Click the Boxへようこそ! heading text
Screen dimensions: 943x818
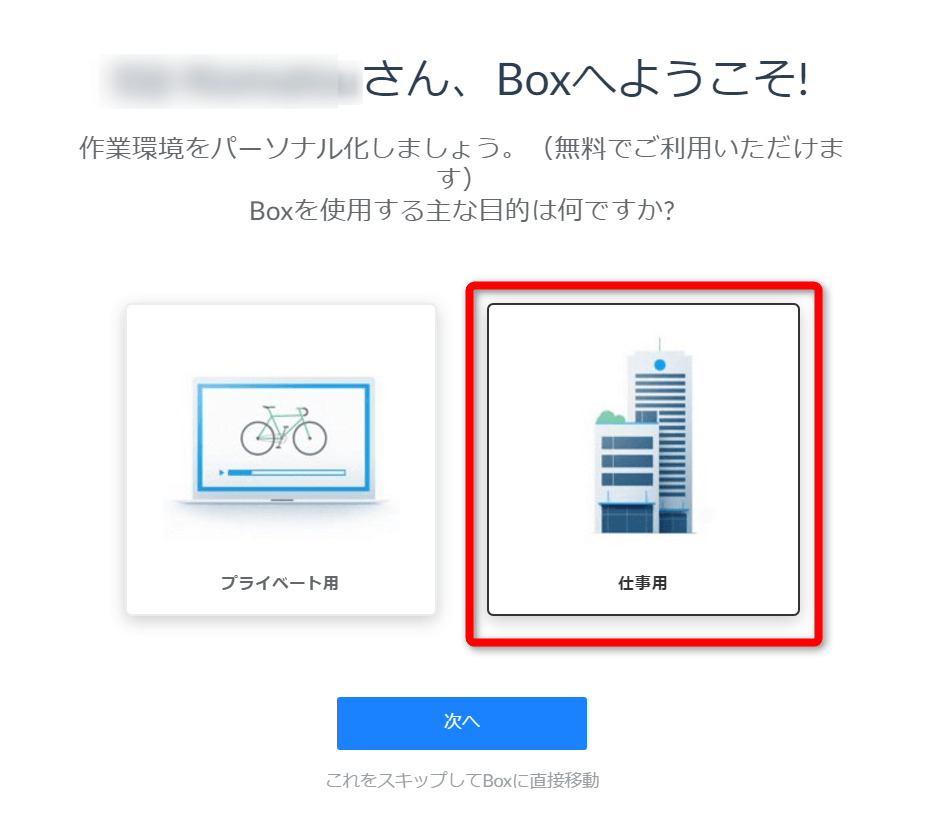tap(652, 80)
